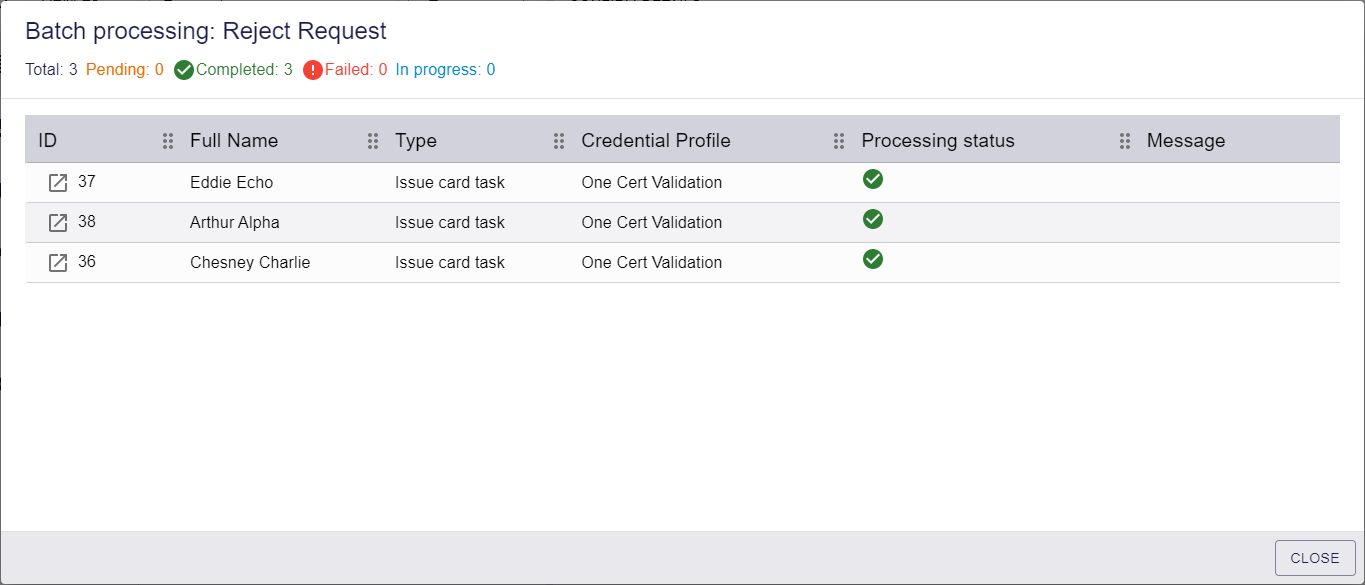This screenshot has height=585, width=1365.
Task: Grab the column handle after Type header
Action: pos(559,141)
